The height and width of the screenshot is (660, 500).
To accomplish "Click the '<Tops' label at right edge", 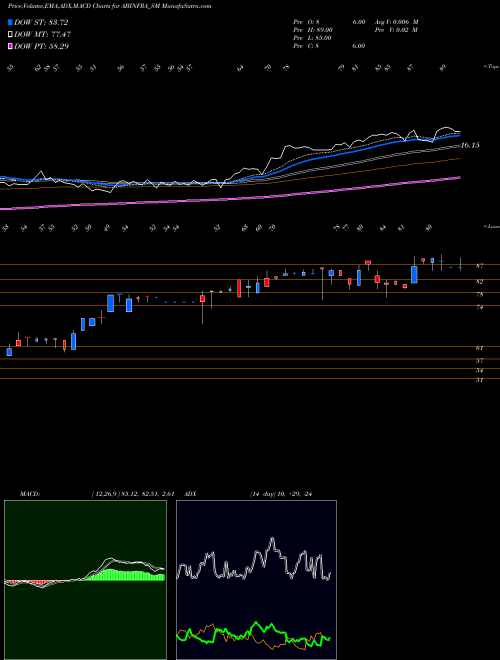I will coord(491,67).
